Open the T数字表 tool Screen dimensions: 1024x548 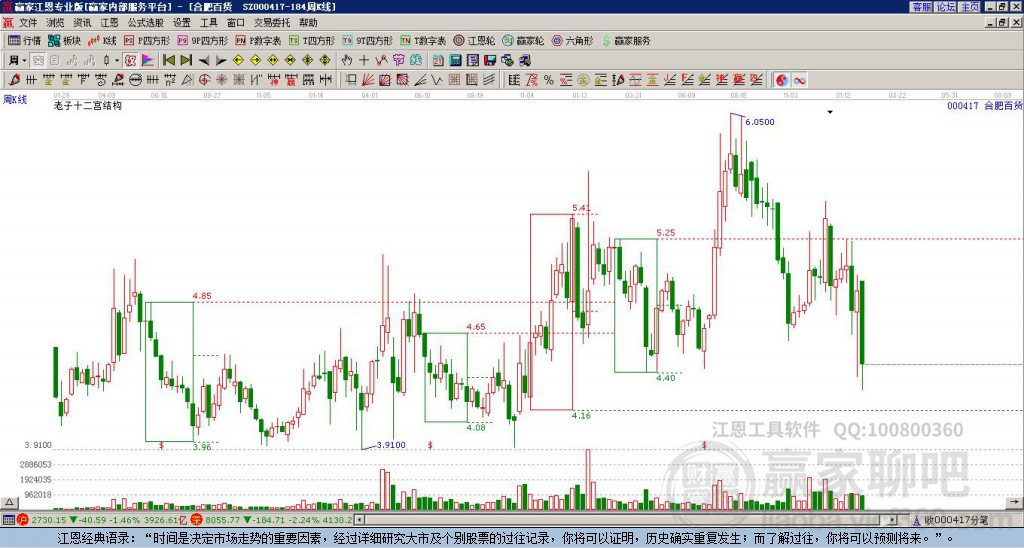[423, 40]
